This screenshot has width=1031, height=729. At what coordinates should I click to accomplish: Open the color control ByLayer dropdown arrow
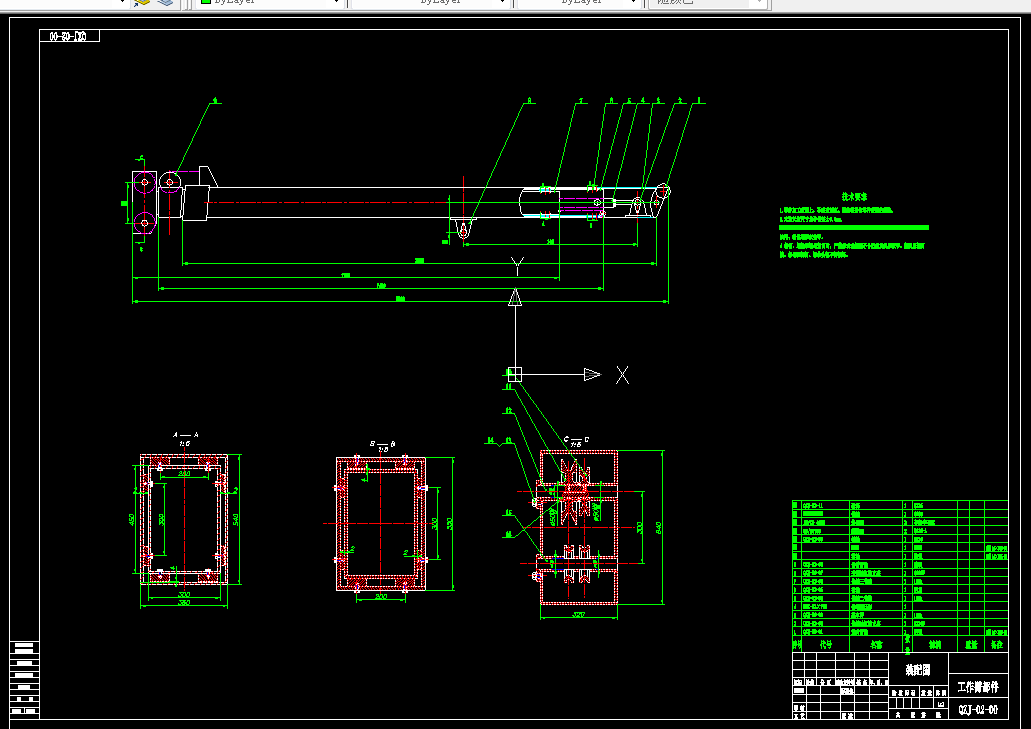coord(337,3)
